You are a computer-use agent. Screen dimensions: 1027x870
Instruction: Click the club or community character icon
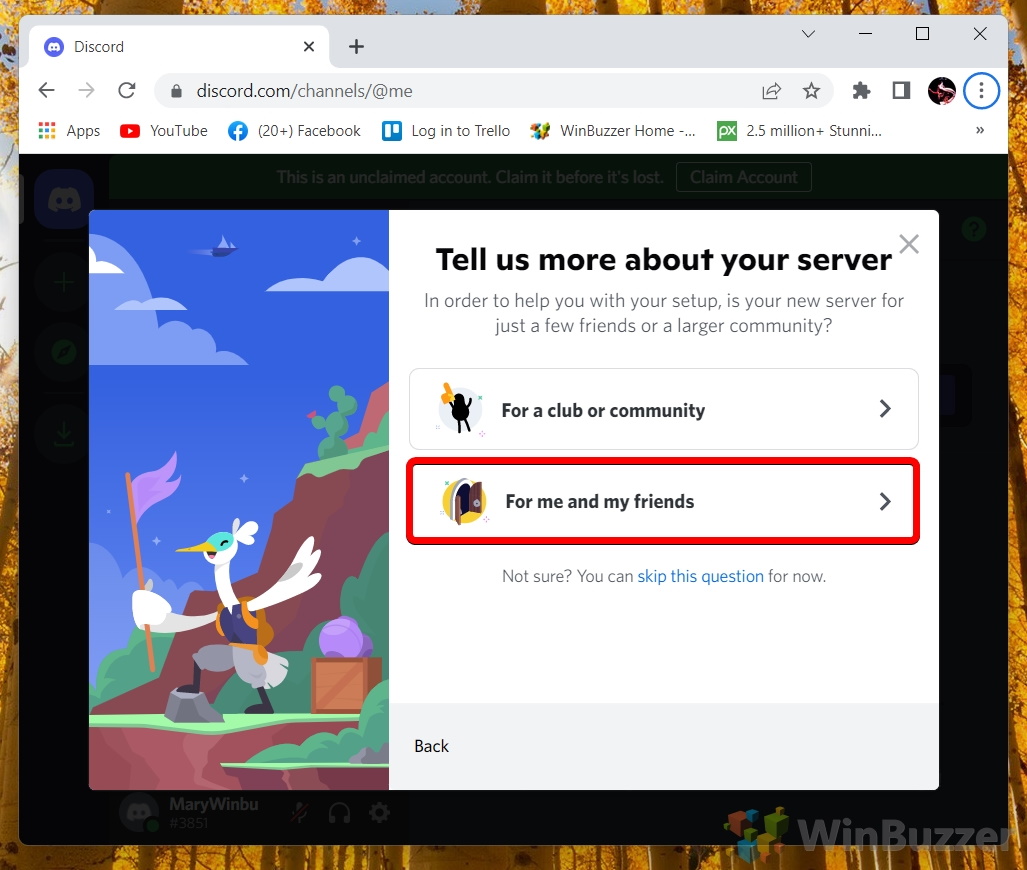[460, 409]
